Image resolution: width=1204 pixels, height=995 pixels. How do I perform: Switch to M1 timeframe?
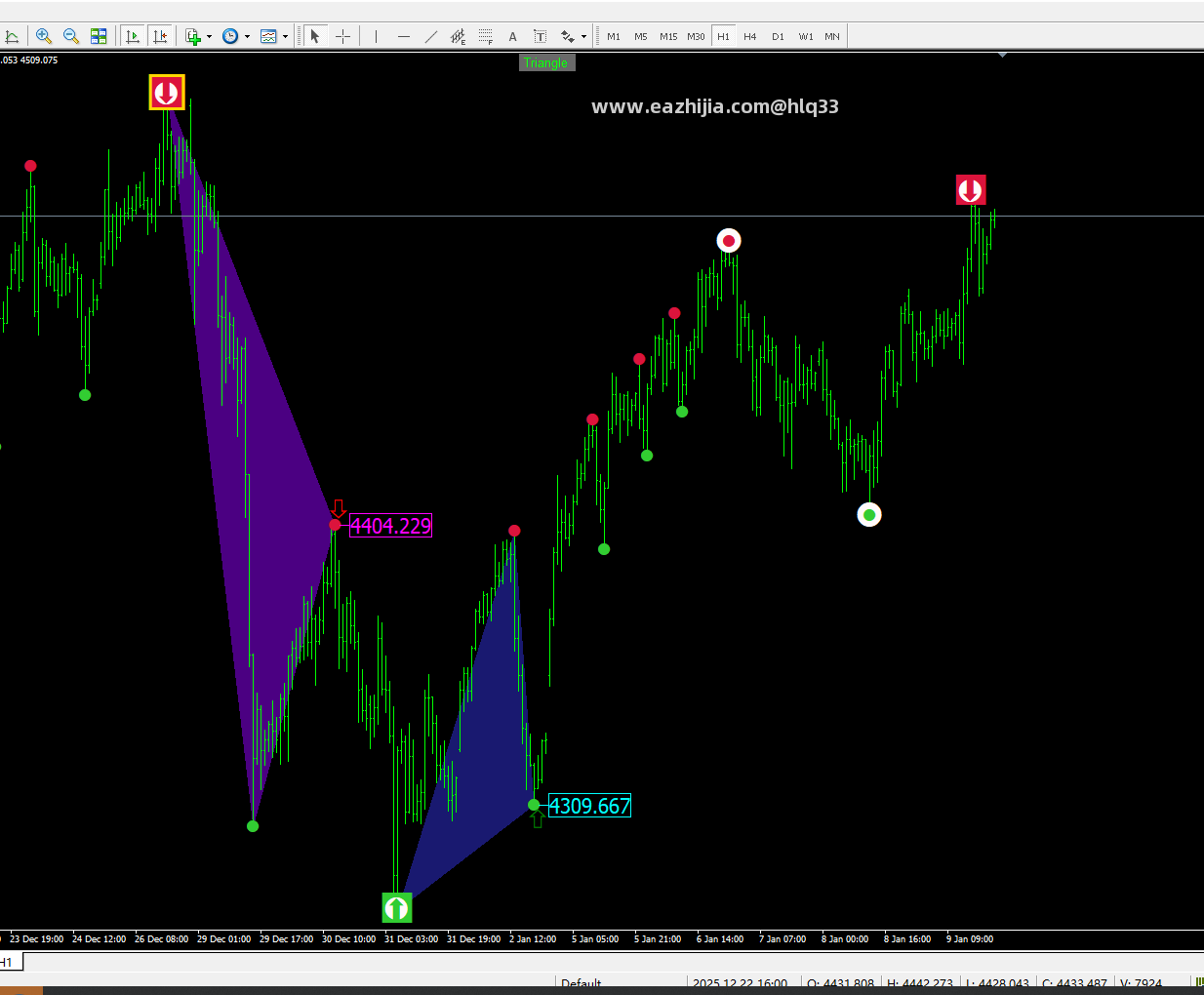[614, 36]
